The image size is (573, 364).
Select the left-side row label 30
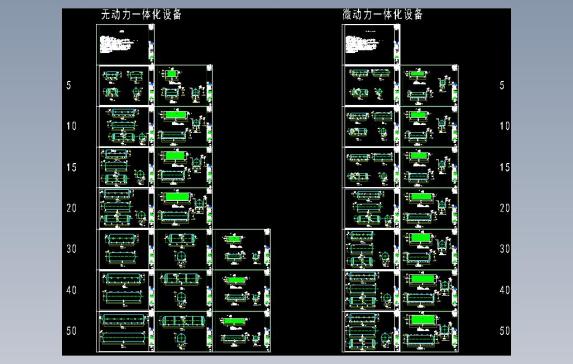pyautogui.click(x=72, y=249)
